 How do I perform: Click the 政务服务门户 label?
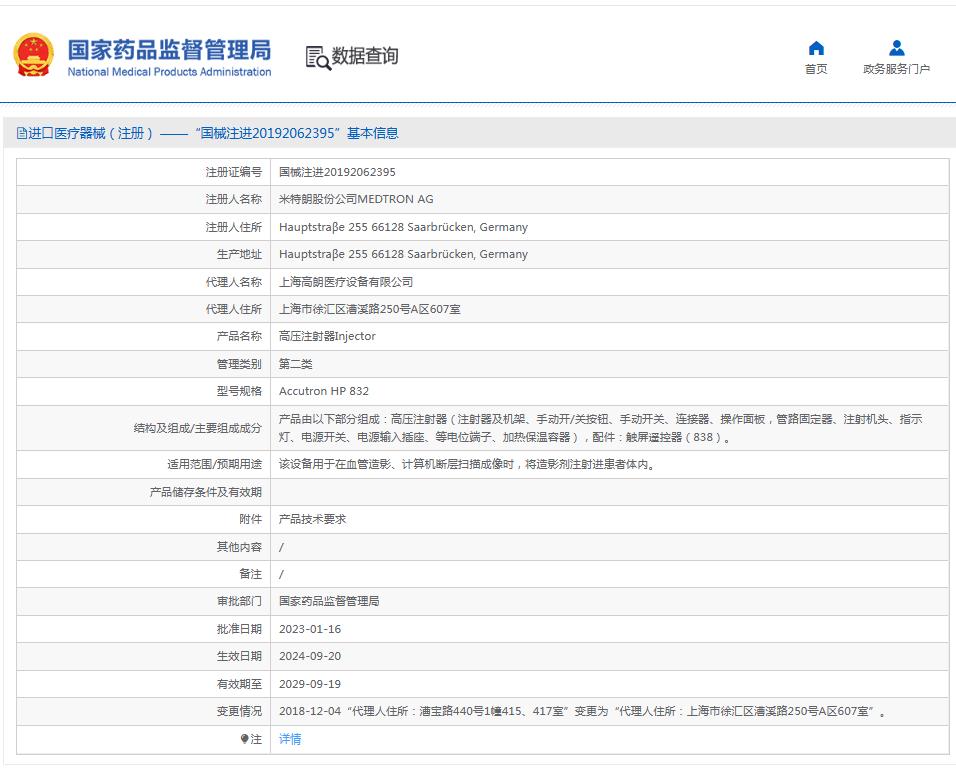pos(896,69)
